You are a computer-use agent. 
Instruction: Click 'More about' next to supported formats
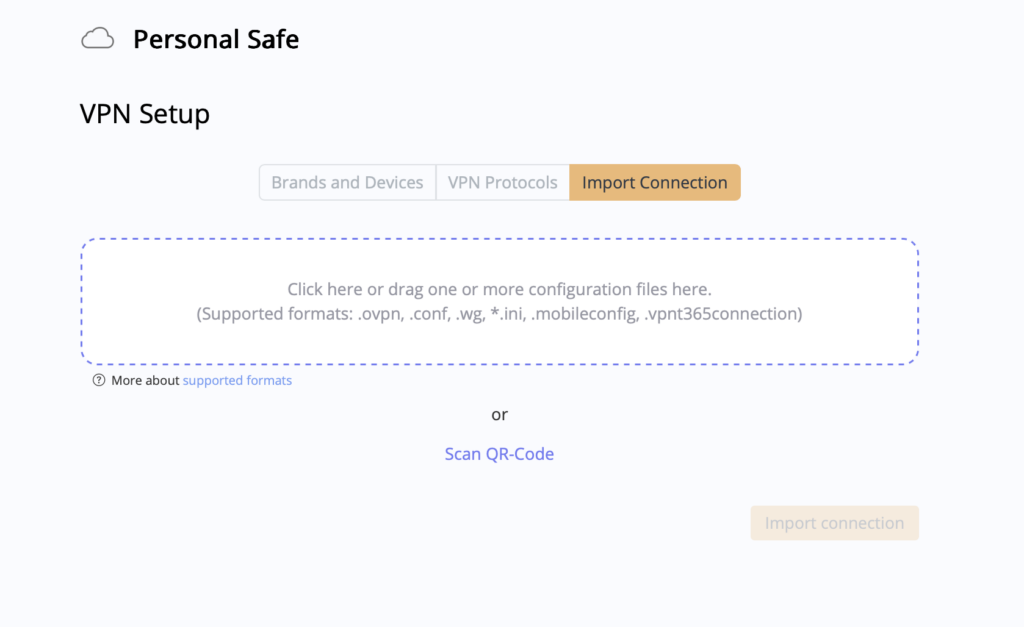[x=143, y=381]
